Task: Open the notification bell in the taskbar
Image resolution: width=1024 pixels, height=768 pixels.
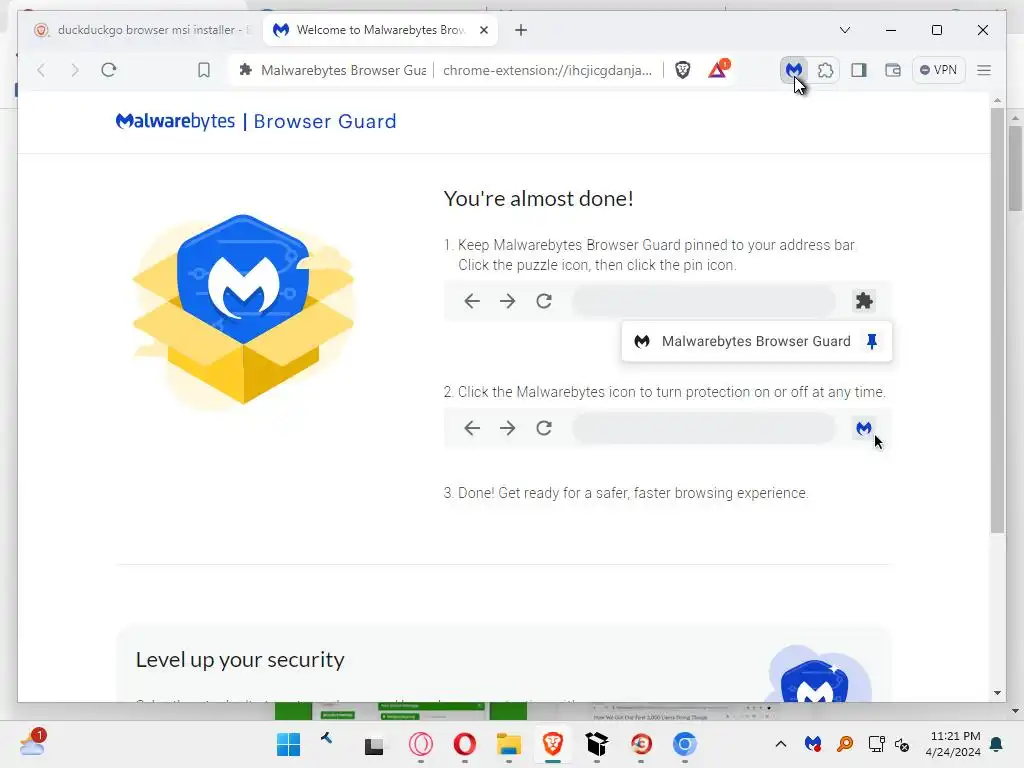Action: (x=997, y=744)
